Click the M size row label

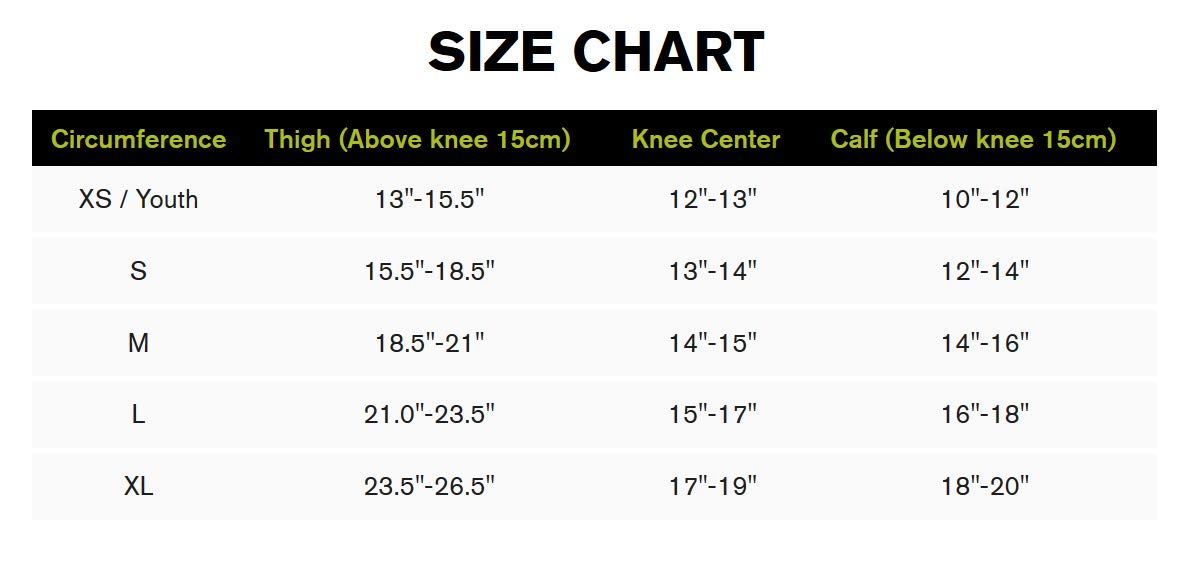(x=138, y=343)
